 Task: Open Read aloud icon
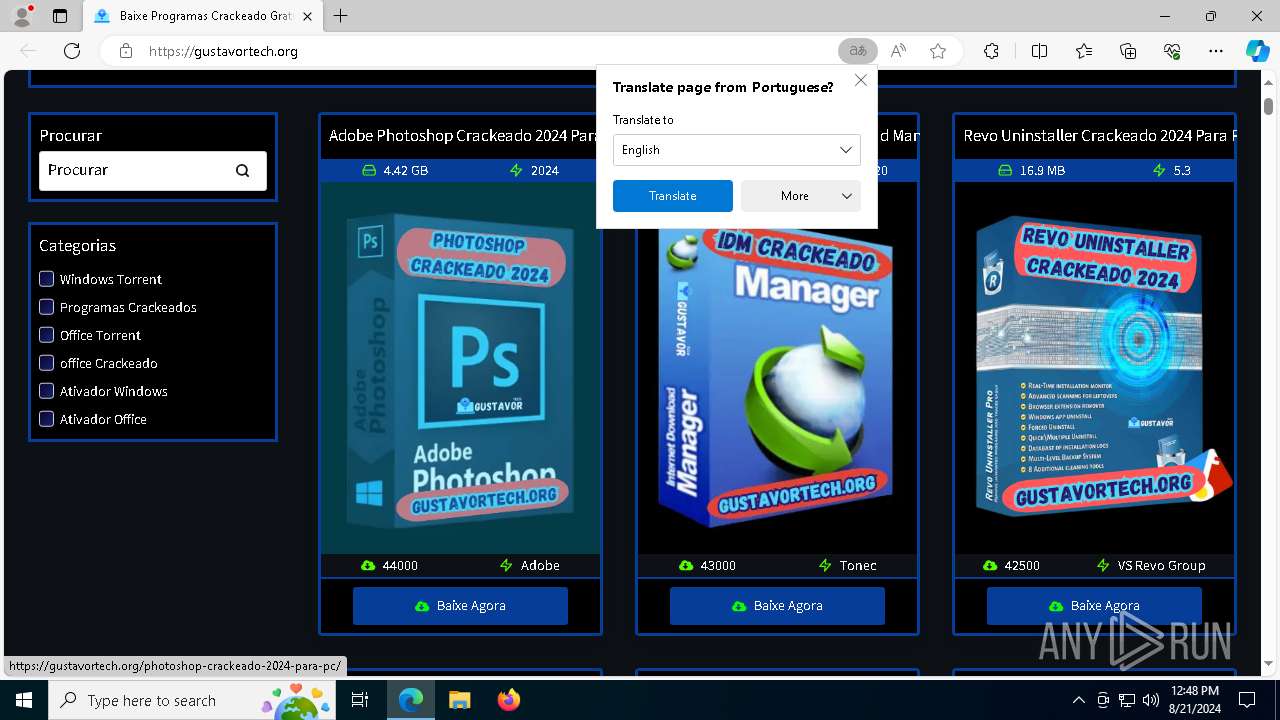coord(898,51)
